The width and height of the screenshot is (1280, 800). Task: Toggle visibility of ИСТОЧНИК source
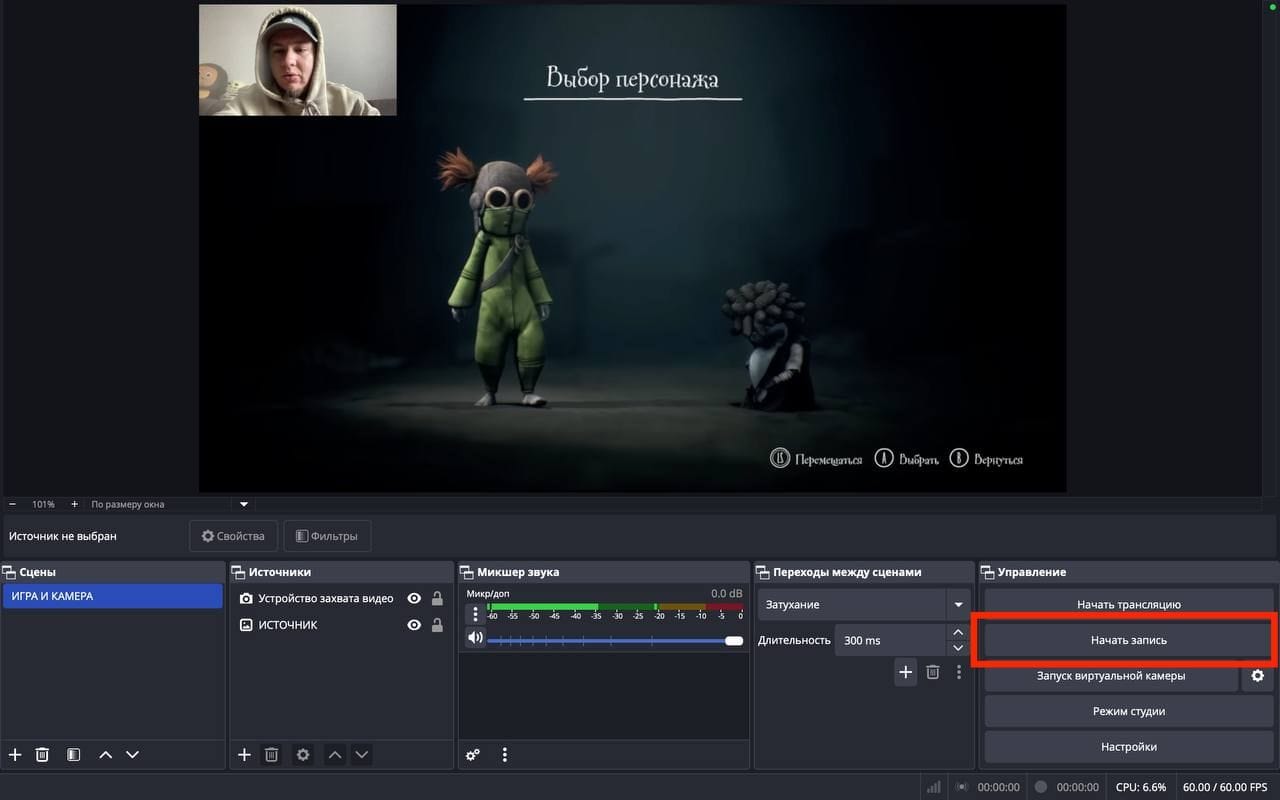[x=413, y=624]
